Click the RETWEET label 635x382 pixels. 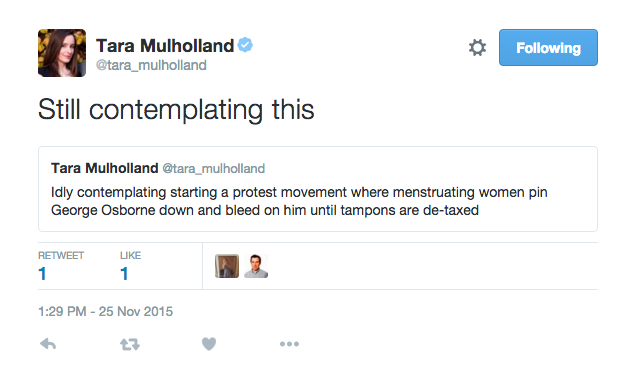click(61, 256)
